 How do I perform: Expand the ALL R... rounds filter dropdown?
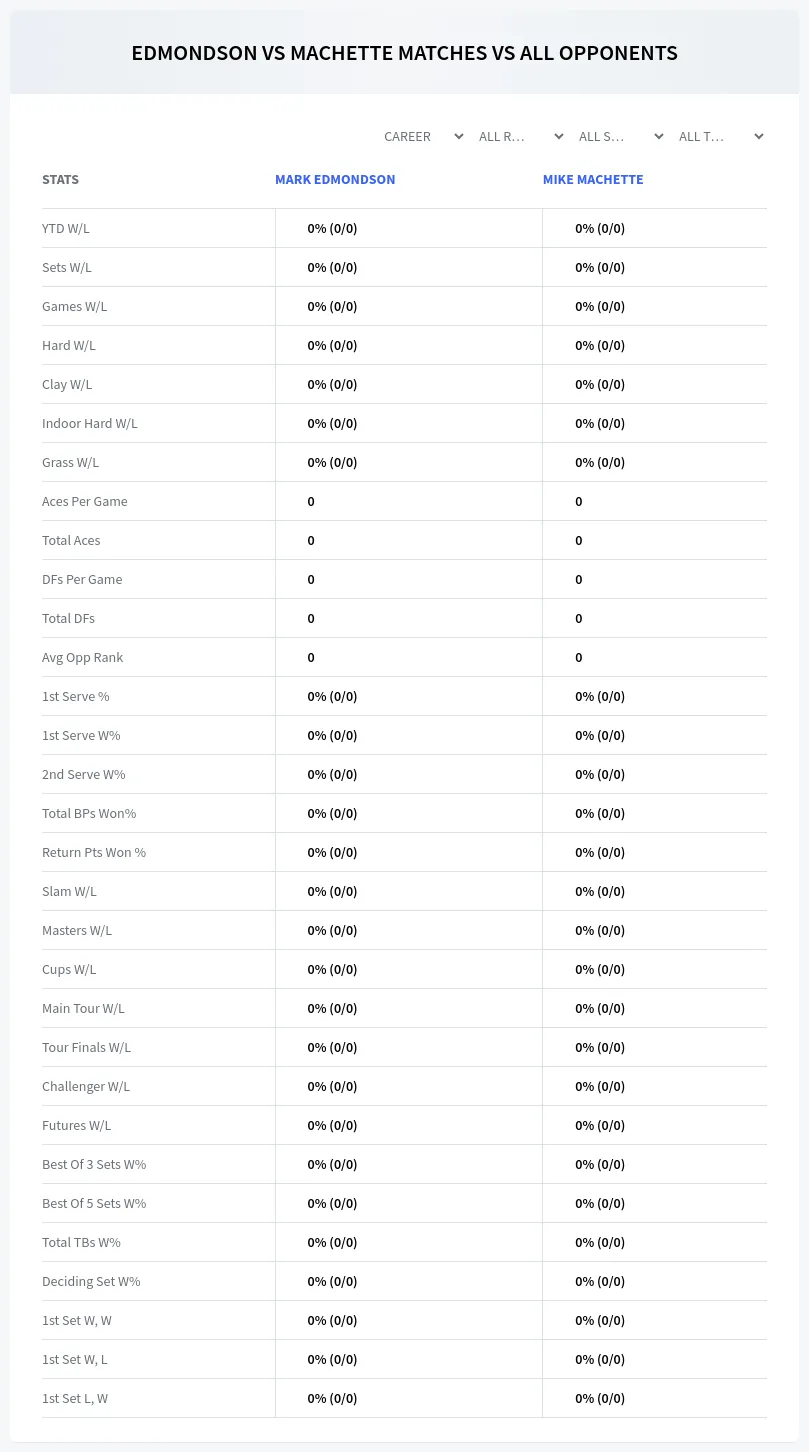(x=521, y=136)
